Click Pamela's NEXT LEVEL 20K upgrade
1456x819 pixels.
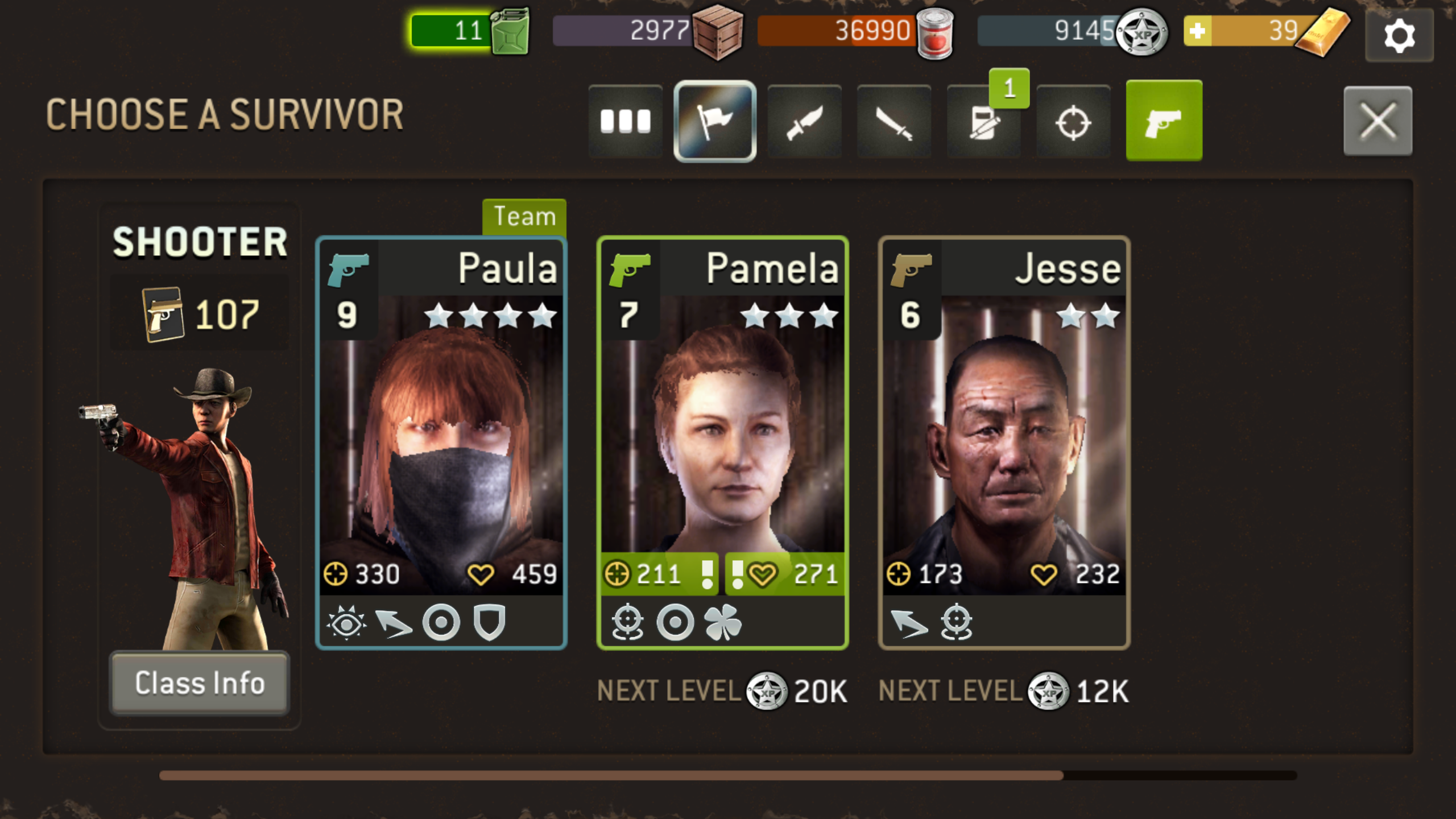point(722,692)
